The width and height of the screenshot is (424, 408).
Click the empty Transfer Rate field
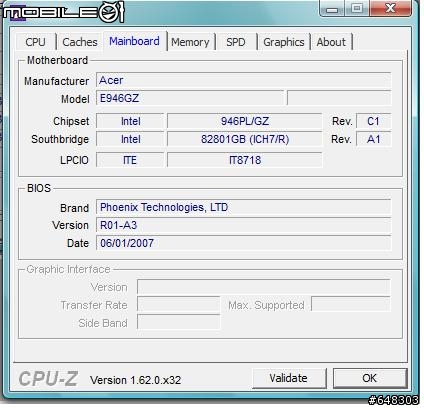coord(178,304)
